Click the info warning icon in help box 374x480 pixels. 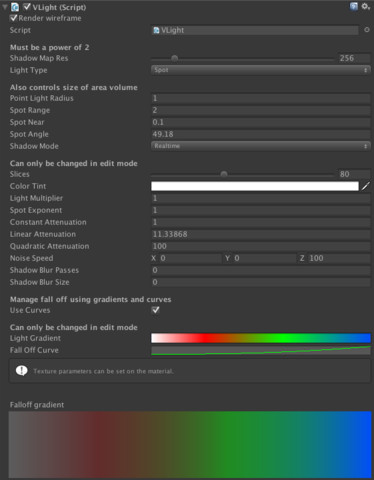point(22,371)
